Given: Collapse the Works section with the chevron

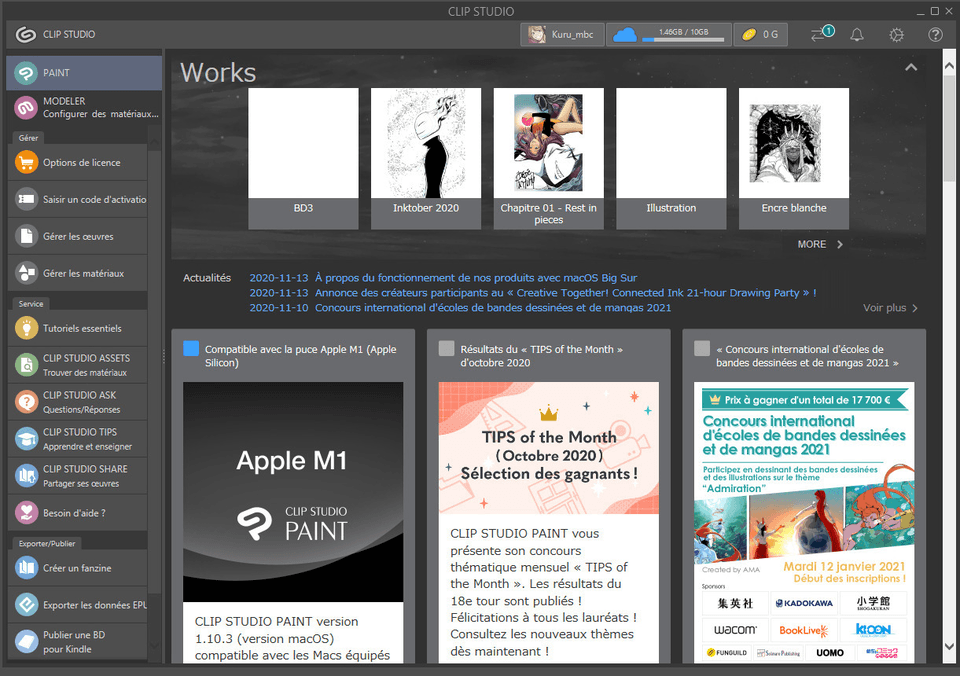Looking at the screenshot, I should tap(911, 67).
